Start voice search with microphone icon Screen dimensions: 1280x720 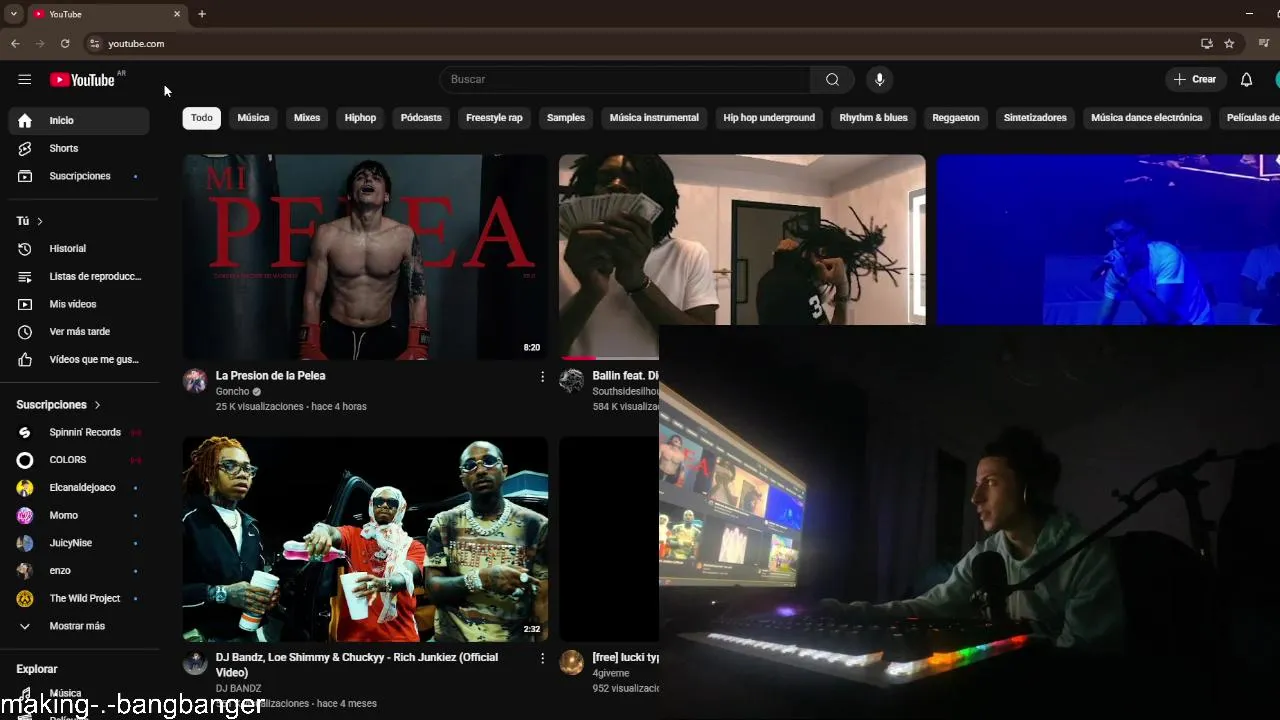pos(879,79)
